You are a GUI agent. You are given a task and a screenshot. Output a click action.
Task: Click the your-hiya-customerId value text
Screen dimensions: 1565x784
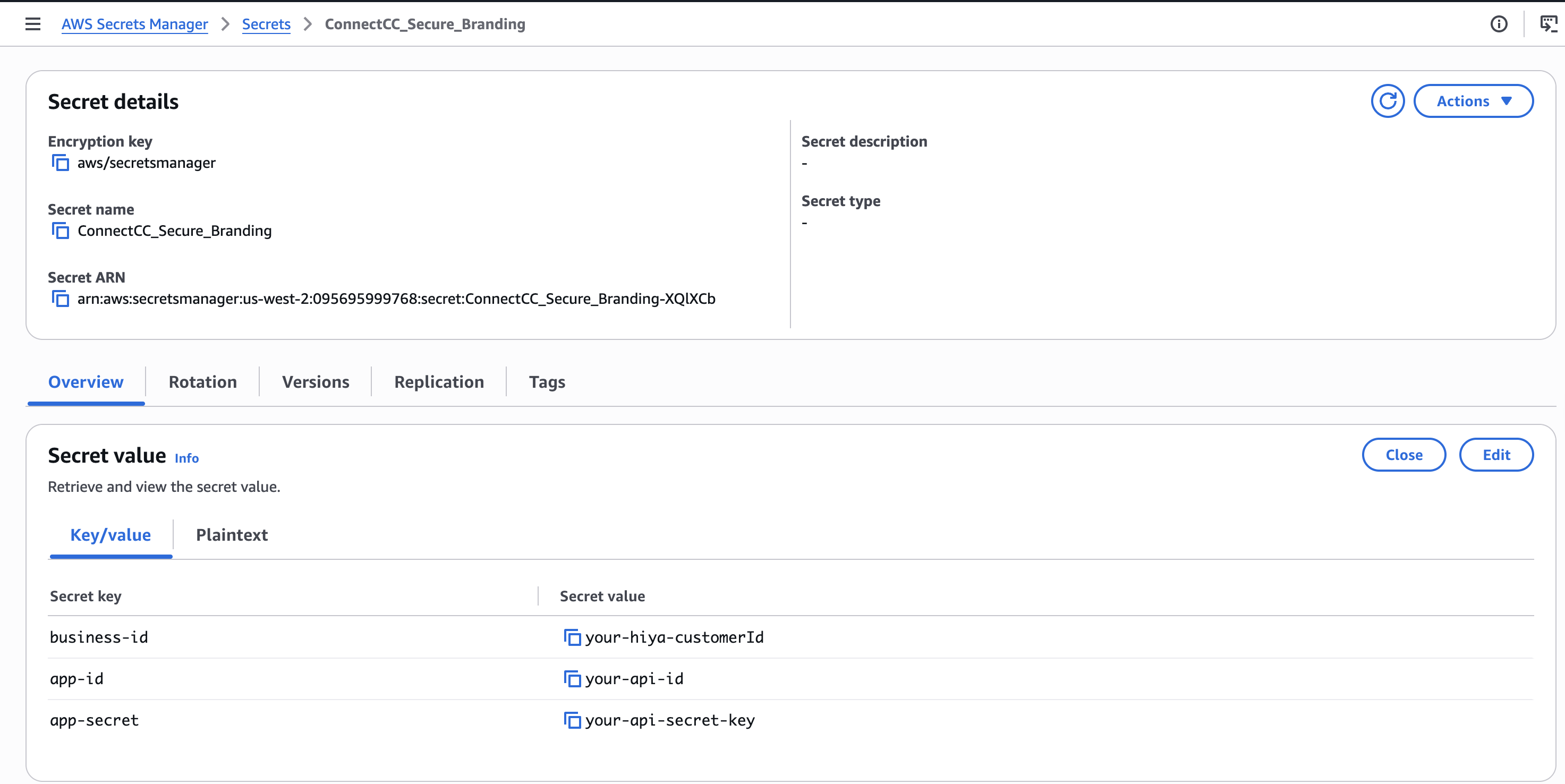[674, 637]
